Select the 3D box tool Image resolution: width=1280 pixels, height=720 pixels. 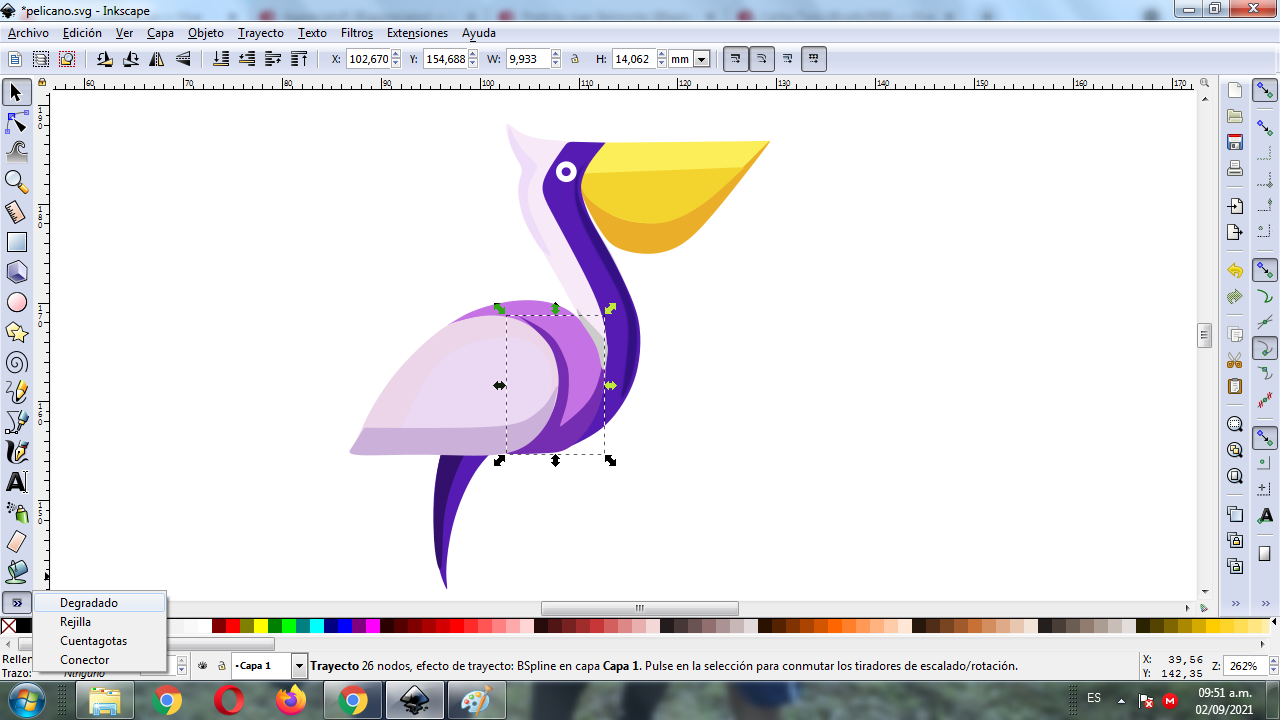[16, 272]
